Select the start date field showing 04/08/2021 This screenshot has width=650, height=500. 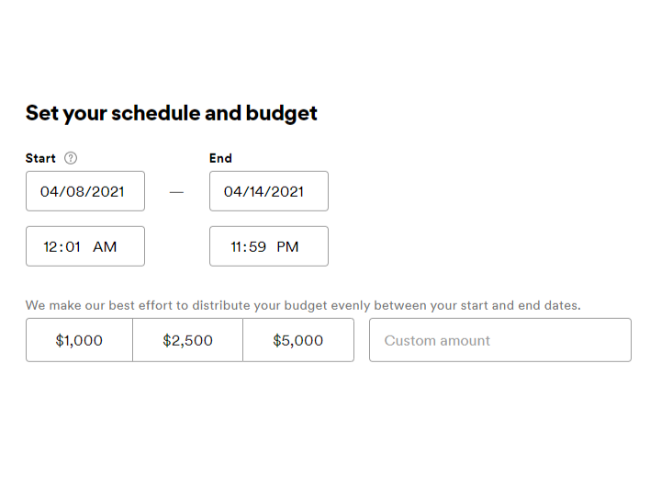85,191
